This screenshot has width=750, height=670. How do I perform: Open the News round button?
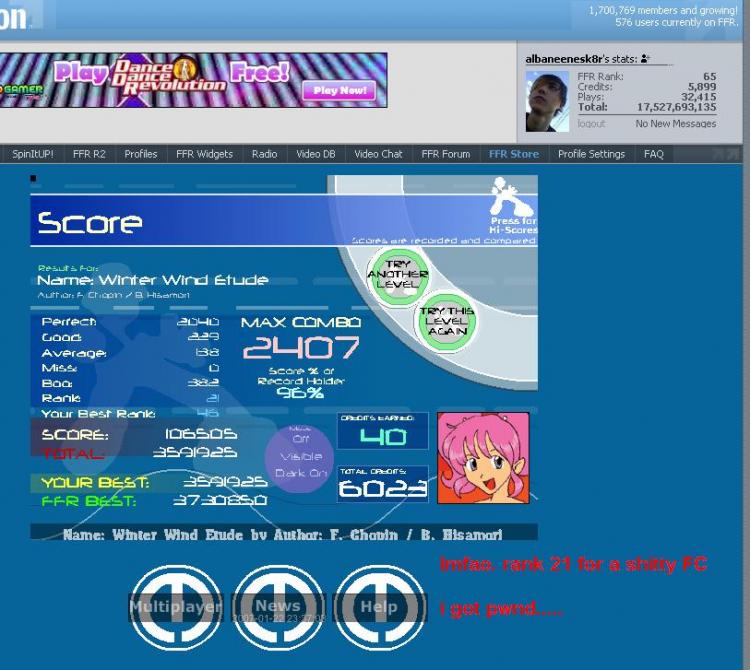[x=278, y=607]
